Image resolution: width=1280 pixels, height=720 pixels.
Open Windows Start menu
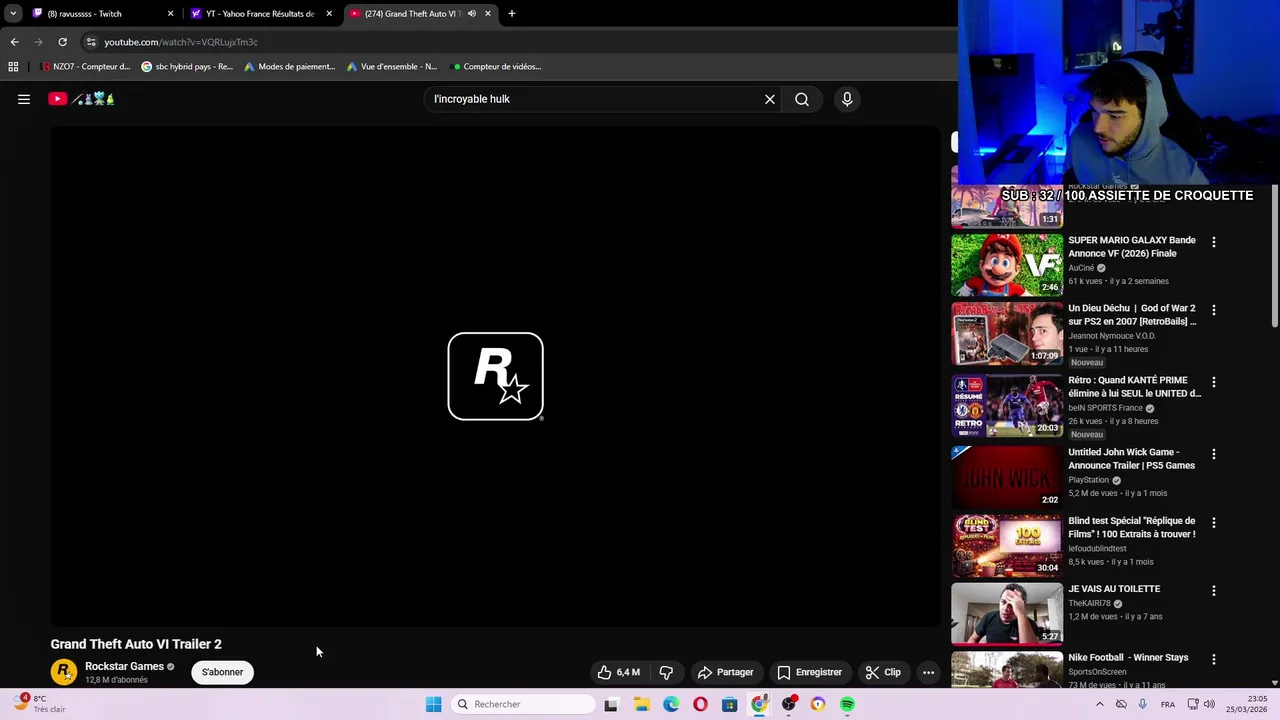point(433,704)
